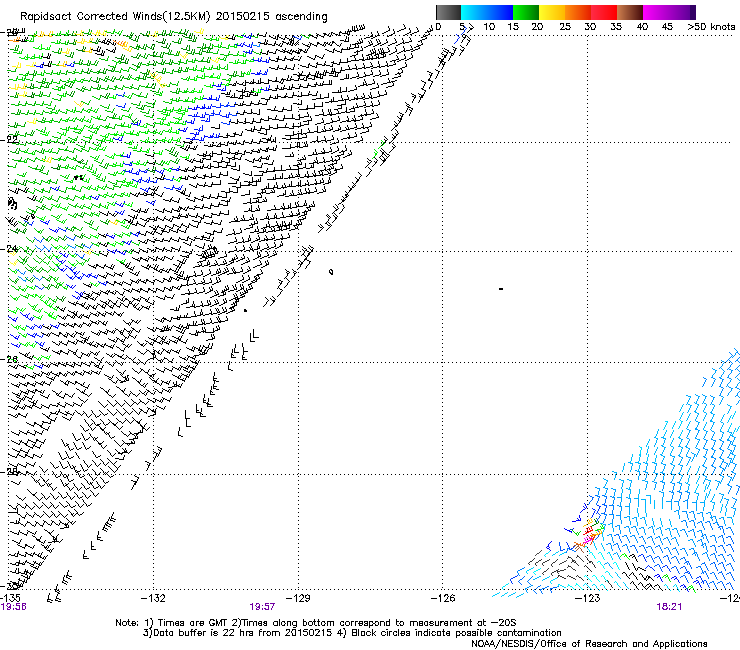Image resolution: width=740 pixels, height=650 pixels.
Task: Click the purple time label '19:57'
Action: [262, 607]
